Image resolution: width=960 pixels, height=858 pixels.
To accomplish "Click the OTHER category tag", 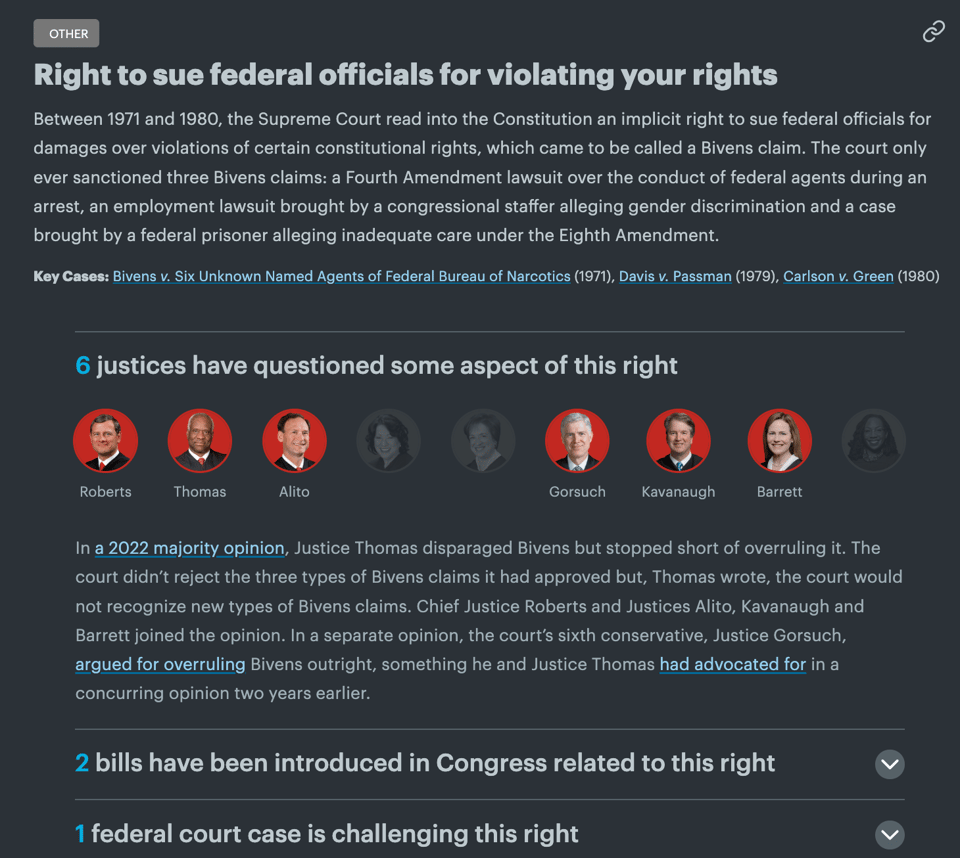I will coord(67,34).
